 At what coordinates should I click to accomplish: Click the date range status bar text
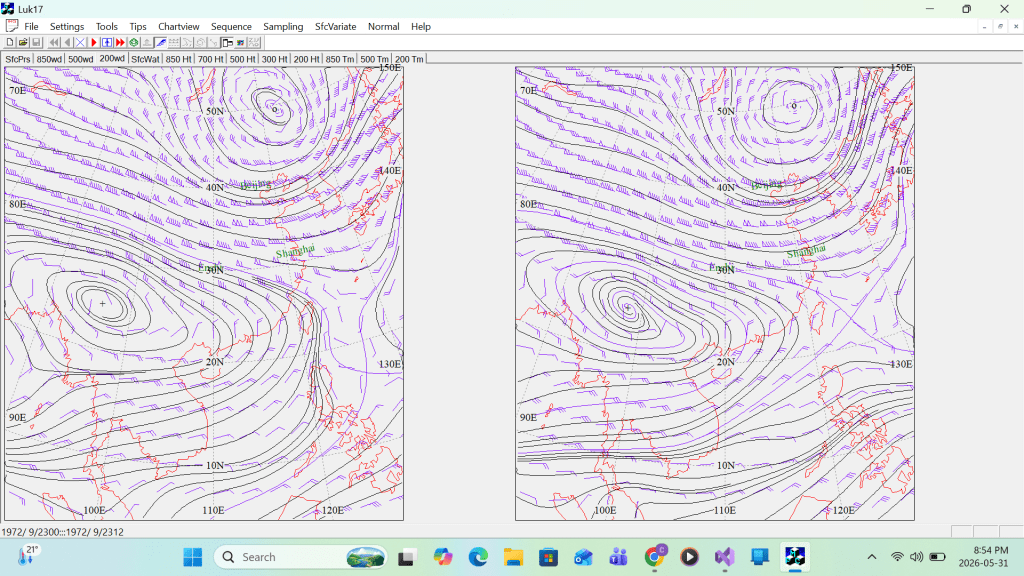63,532
